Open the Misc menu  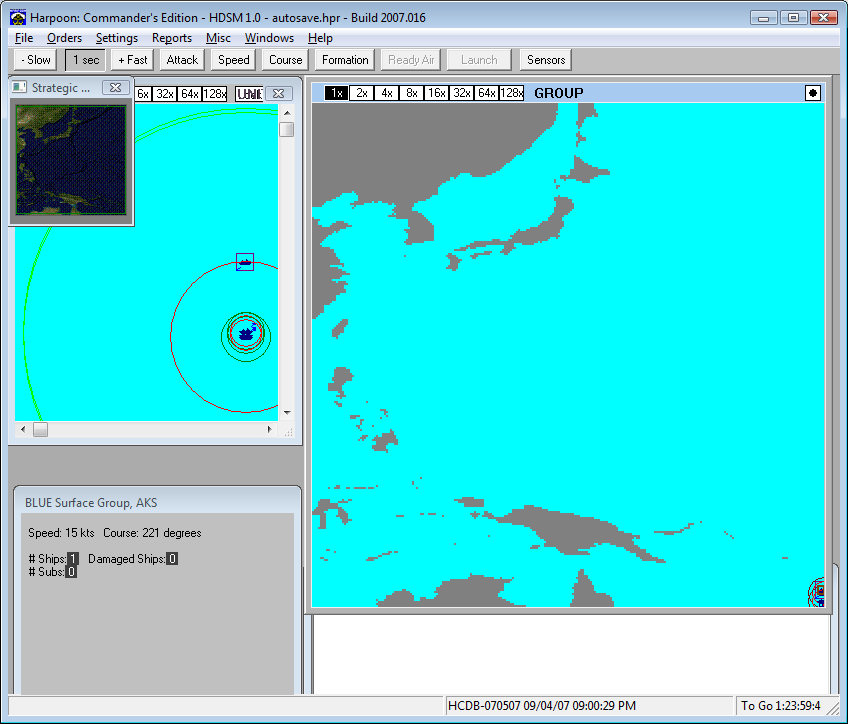pos(218,38)
